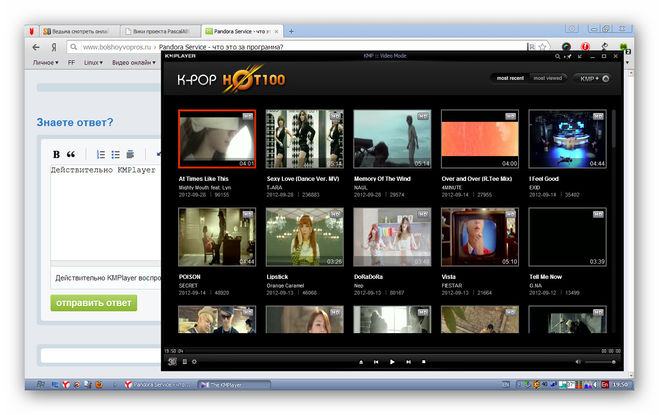This screenshot has height=415, width=659.
Task: Open 'I Feel Good' video thumbnail
Action: pyautogui.click(x=567, y=139)
